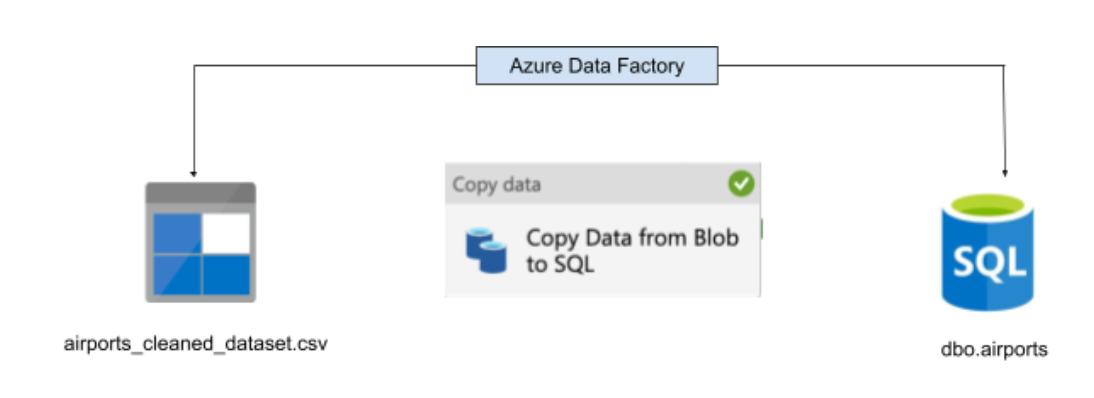
Task: Click the connector line left of Azure Data Factory
Action: pos(335,66)
